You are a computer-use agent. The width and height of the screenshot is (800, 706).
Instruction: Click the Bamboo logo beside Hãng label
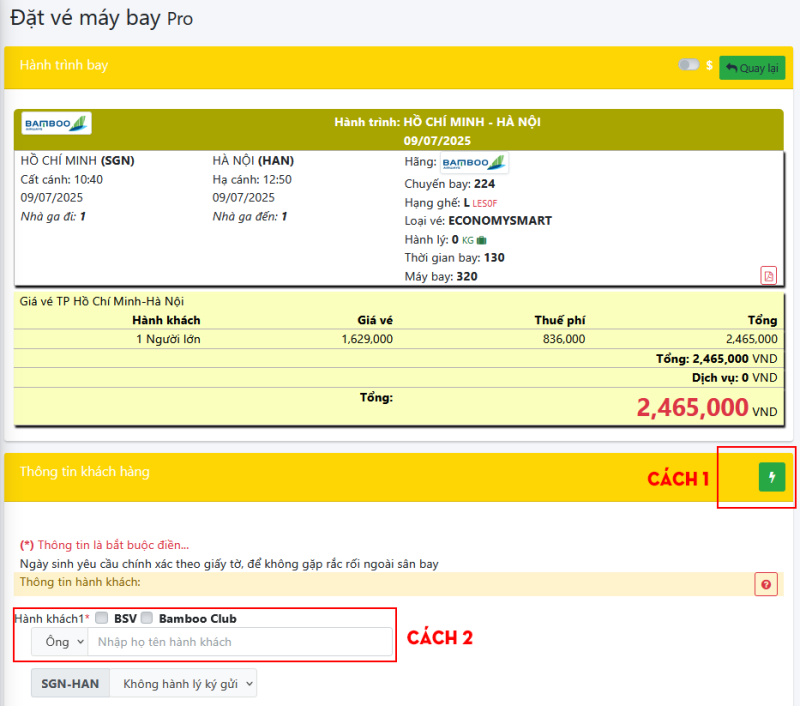click(474, 162)
